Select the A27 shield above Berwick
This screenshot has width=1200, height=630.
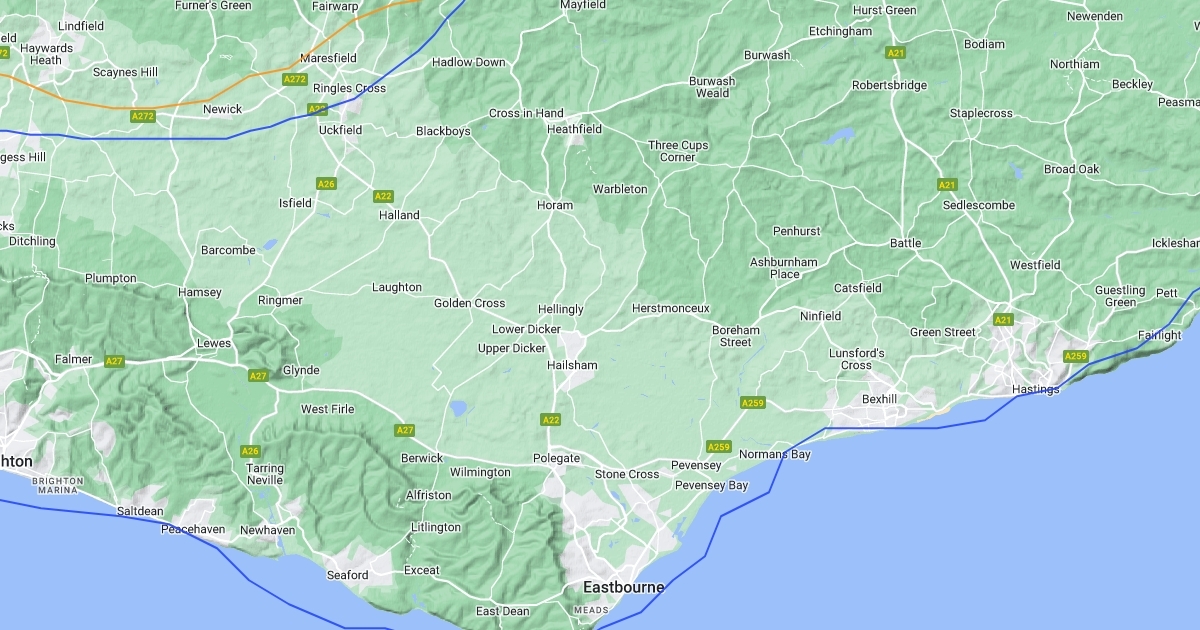point(404,430)
